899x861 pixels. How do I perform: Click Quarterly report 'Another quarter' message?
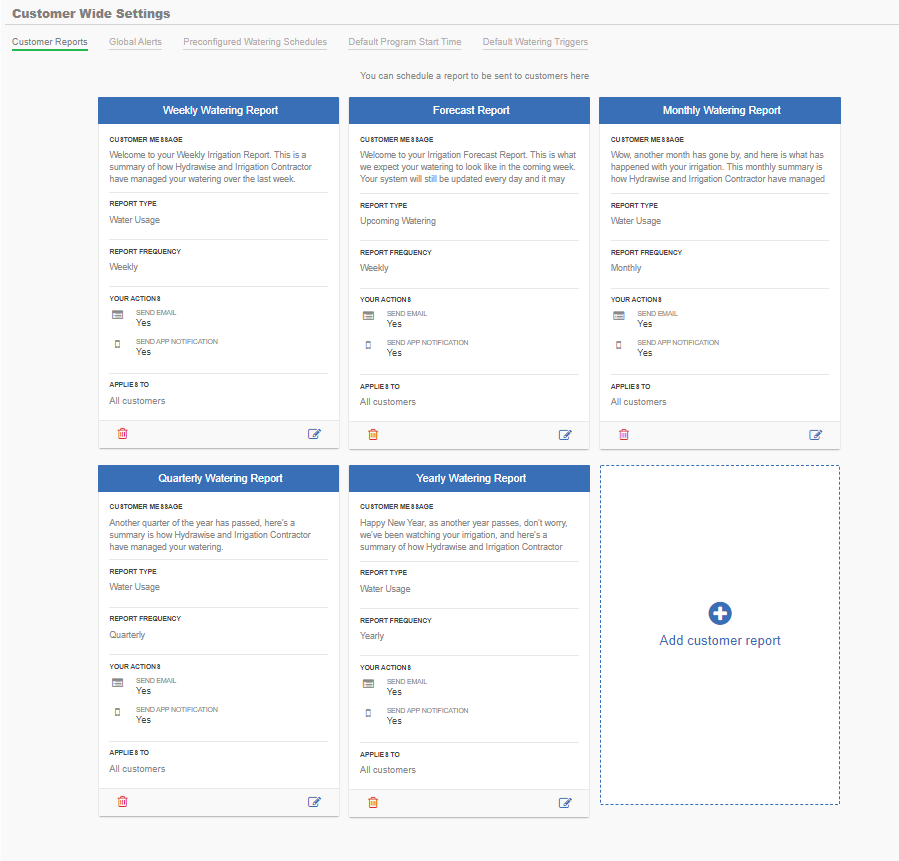(210, 535)
